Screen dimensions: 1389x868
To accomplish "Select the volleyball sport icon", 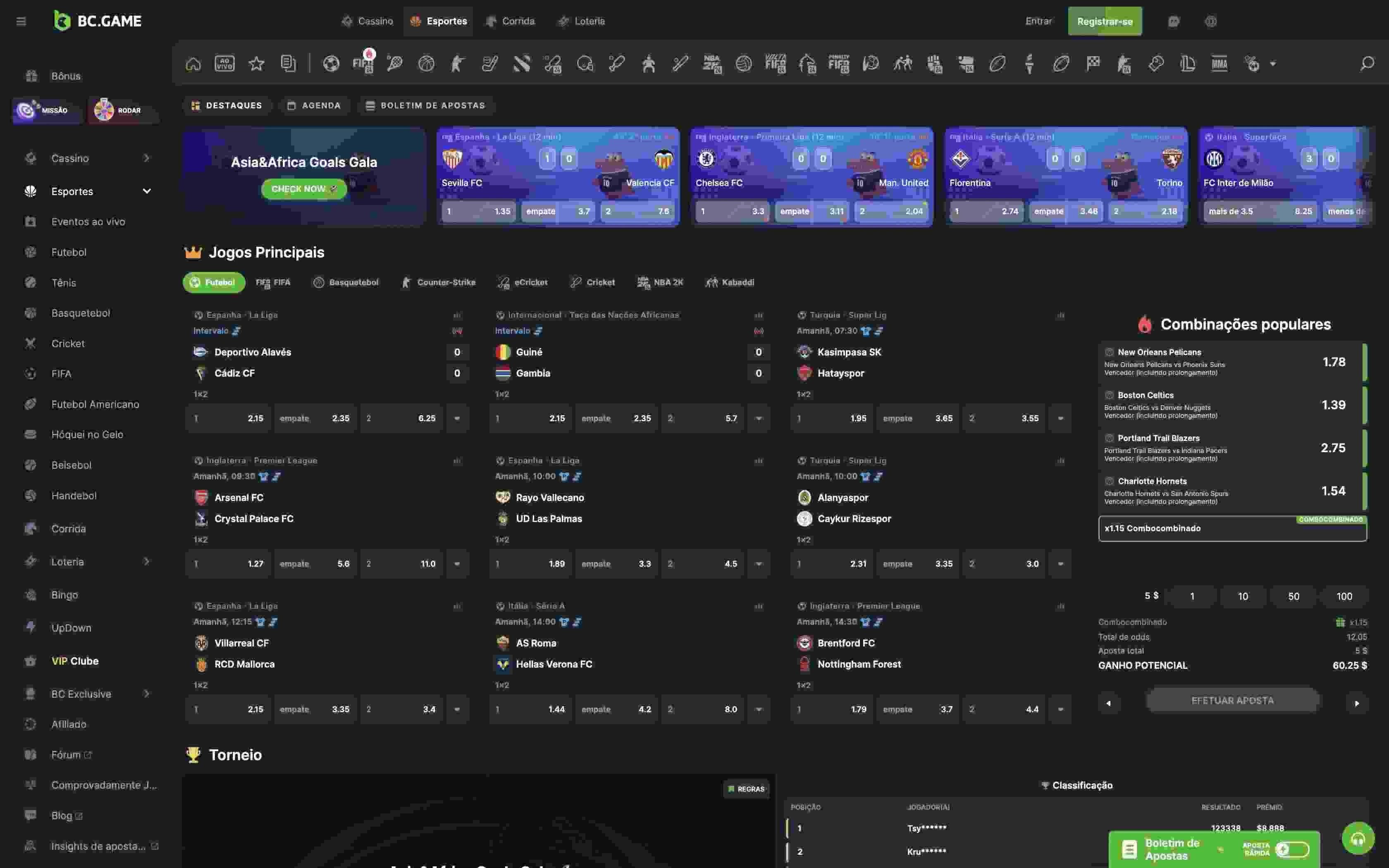I will (744, 64).
